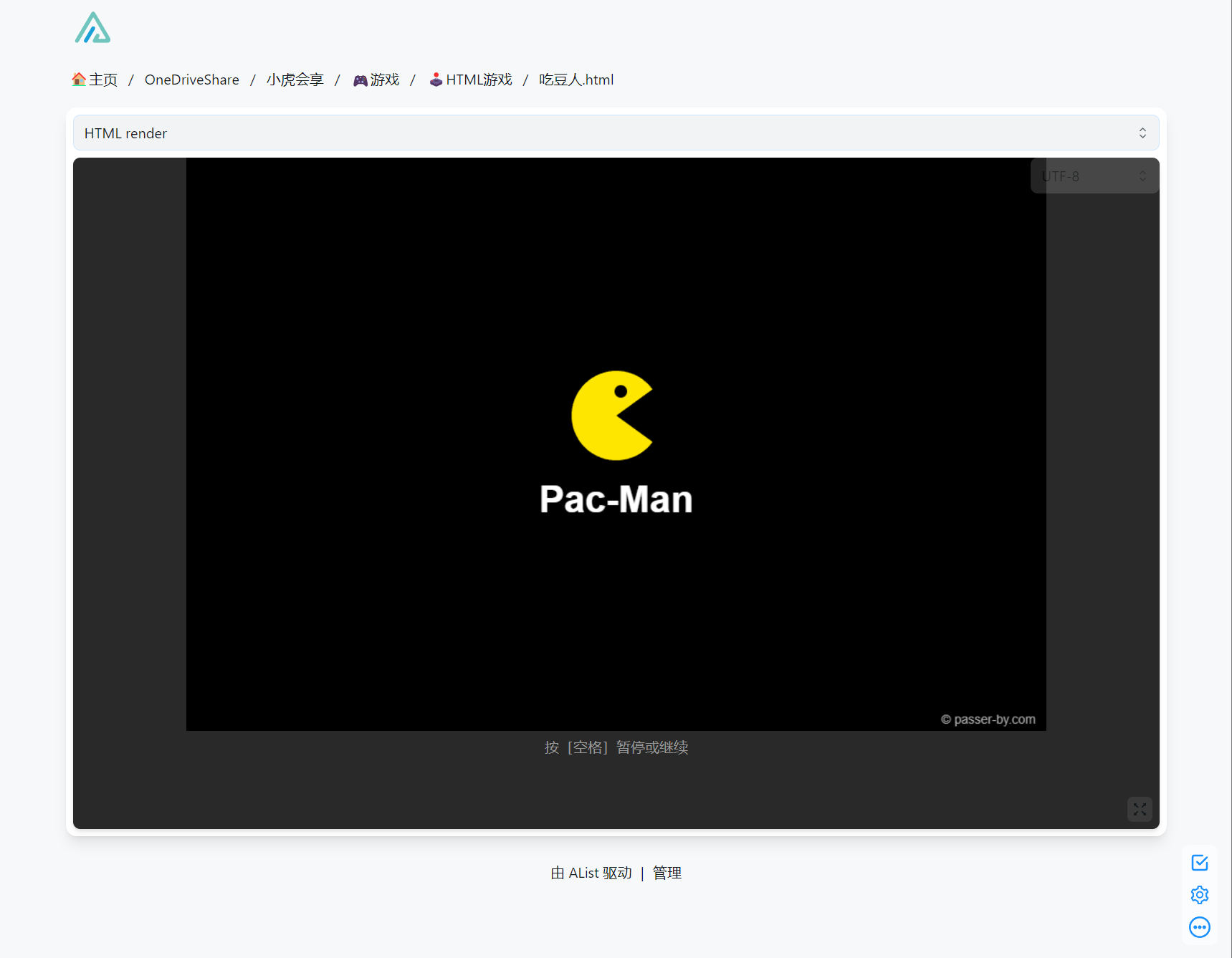
Task: Click the 吃豆人.html breadcrumb item
Action: pos(576,80)
